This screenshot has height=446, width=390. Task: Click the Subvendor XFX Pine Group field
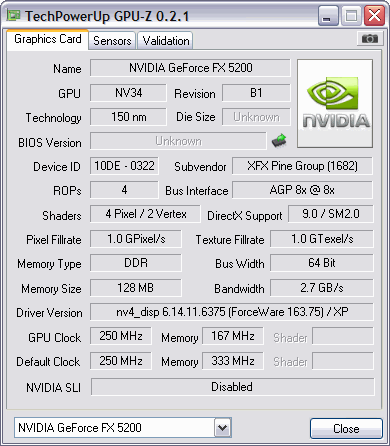click(302, 166)
